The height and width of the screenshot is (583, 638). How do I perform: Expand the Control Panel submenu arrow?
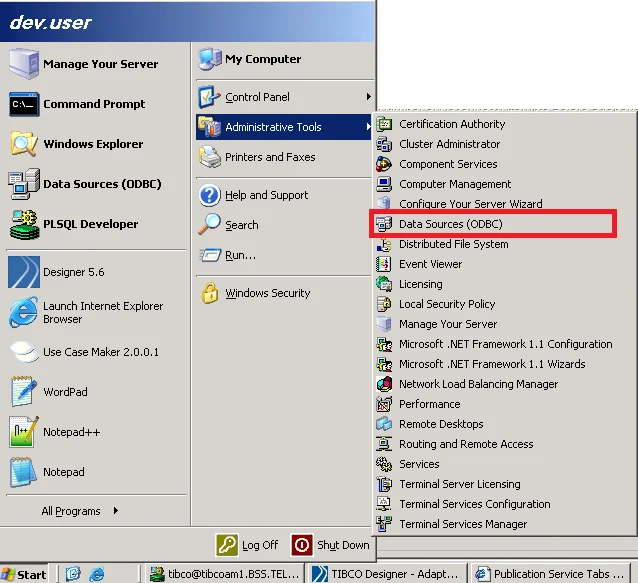(x=369, y=97)
